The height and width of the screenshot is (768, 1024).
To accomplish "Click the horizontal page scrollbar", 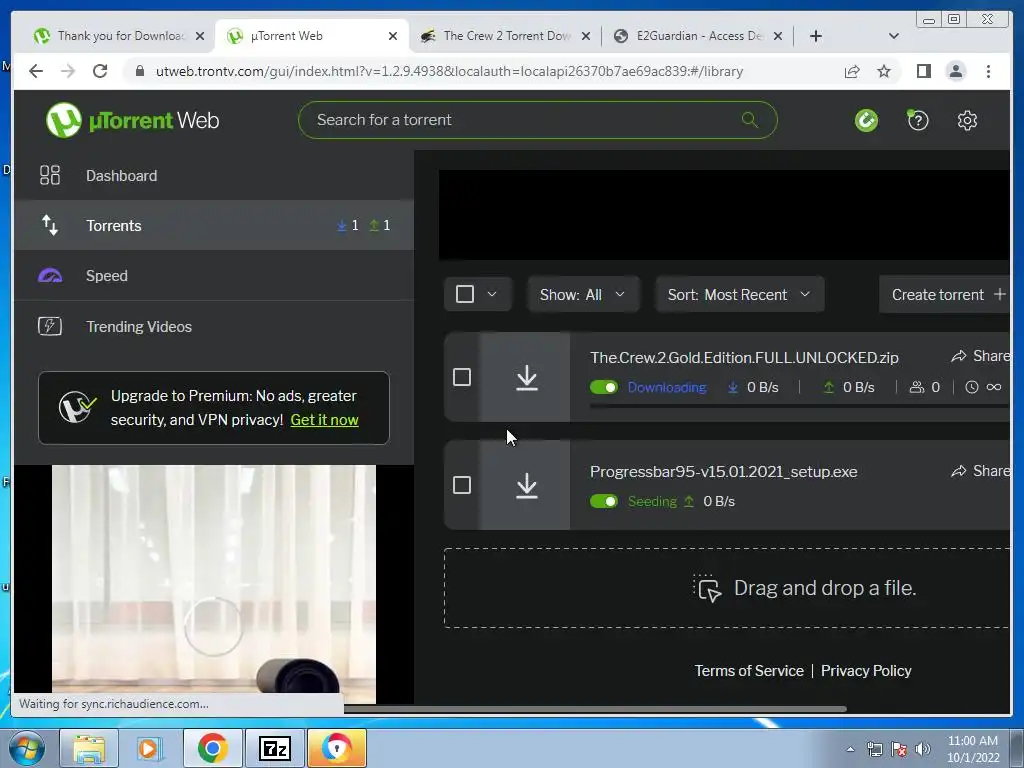I will click(x=594, y=709).
